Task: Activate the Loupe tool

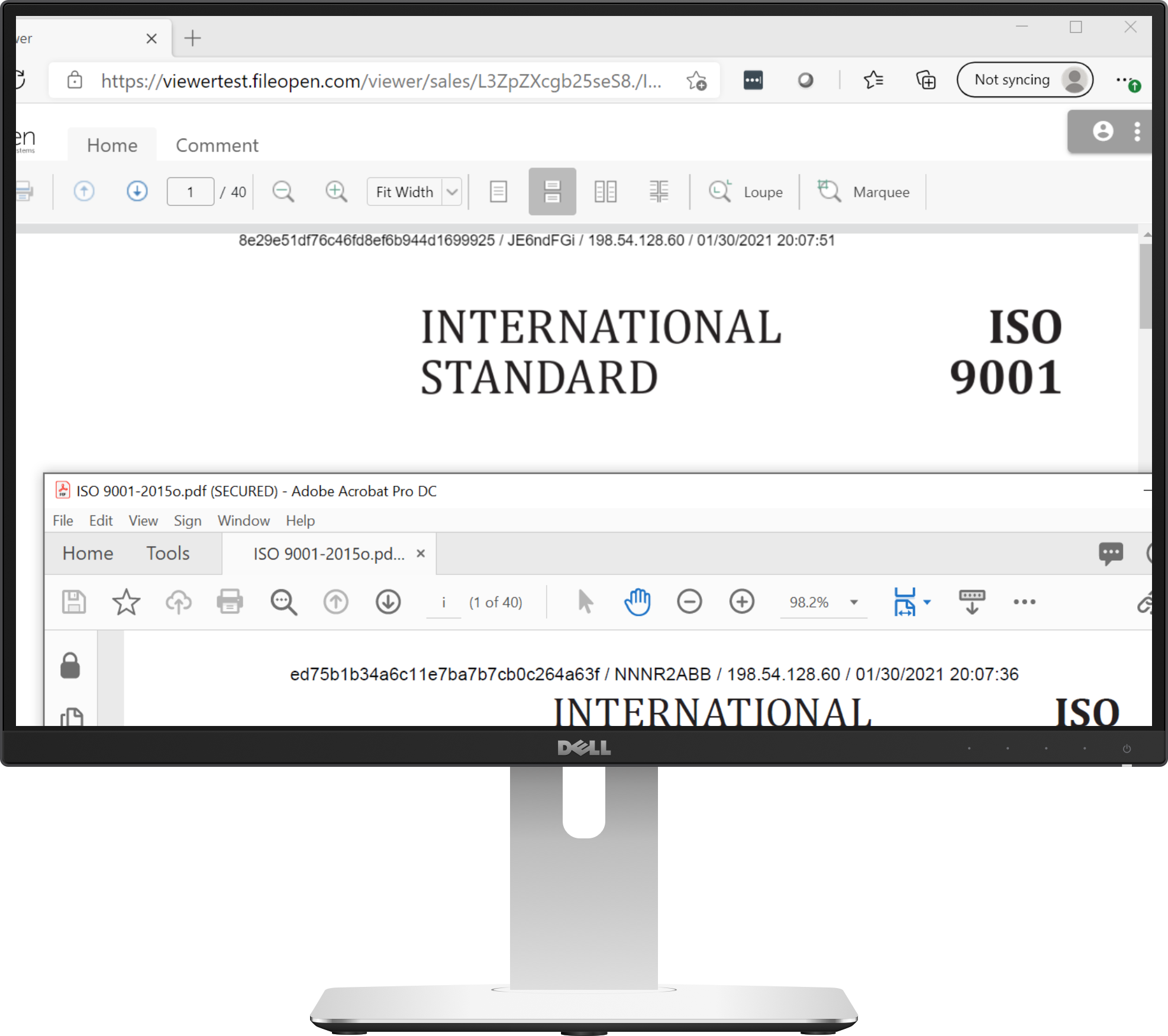Action: (746, 192)
